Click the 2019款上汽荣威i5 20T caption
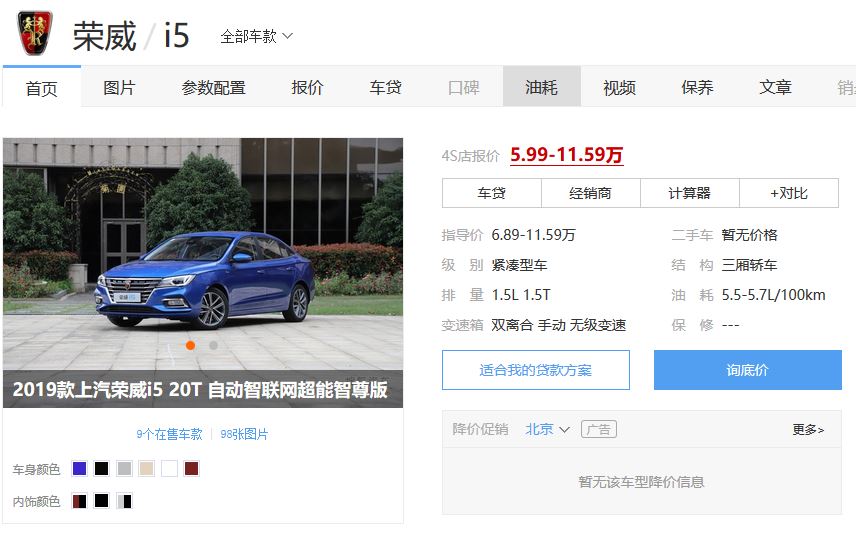 [x=200, y=389]
